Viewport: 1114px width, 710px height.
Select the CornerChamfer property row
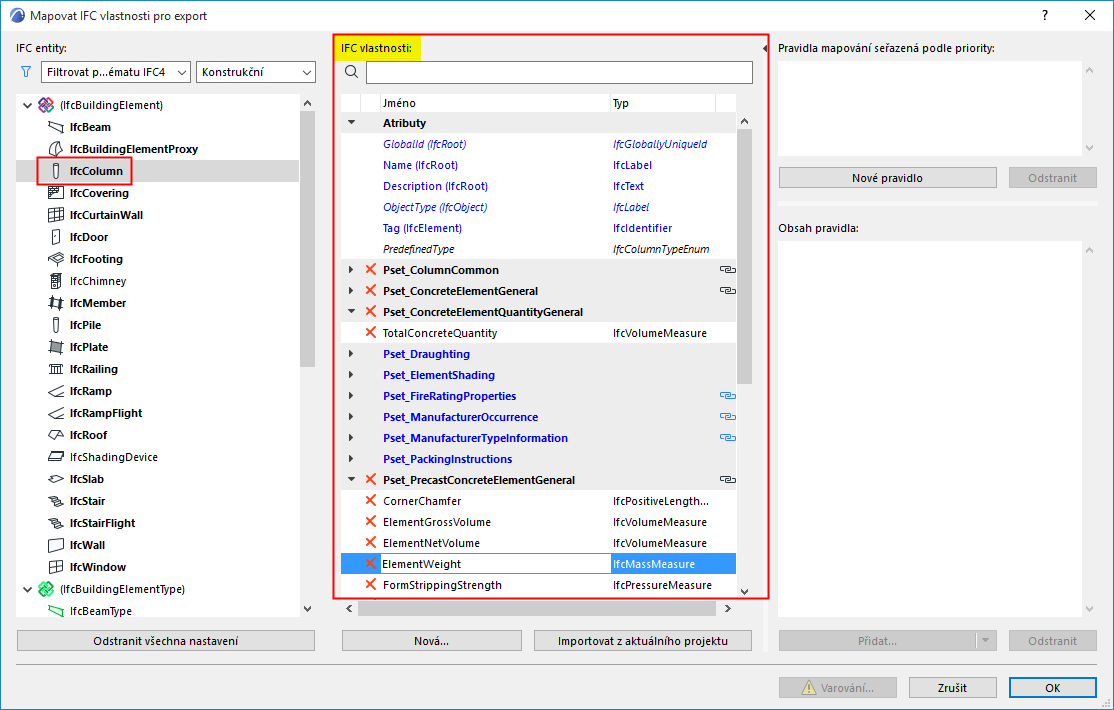click(539, 501)
